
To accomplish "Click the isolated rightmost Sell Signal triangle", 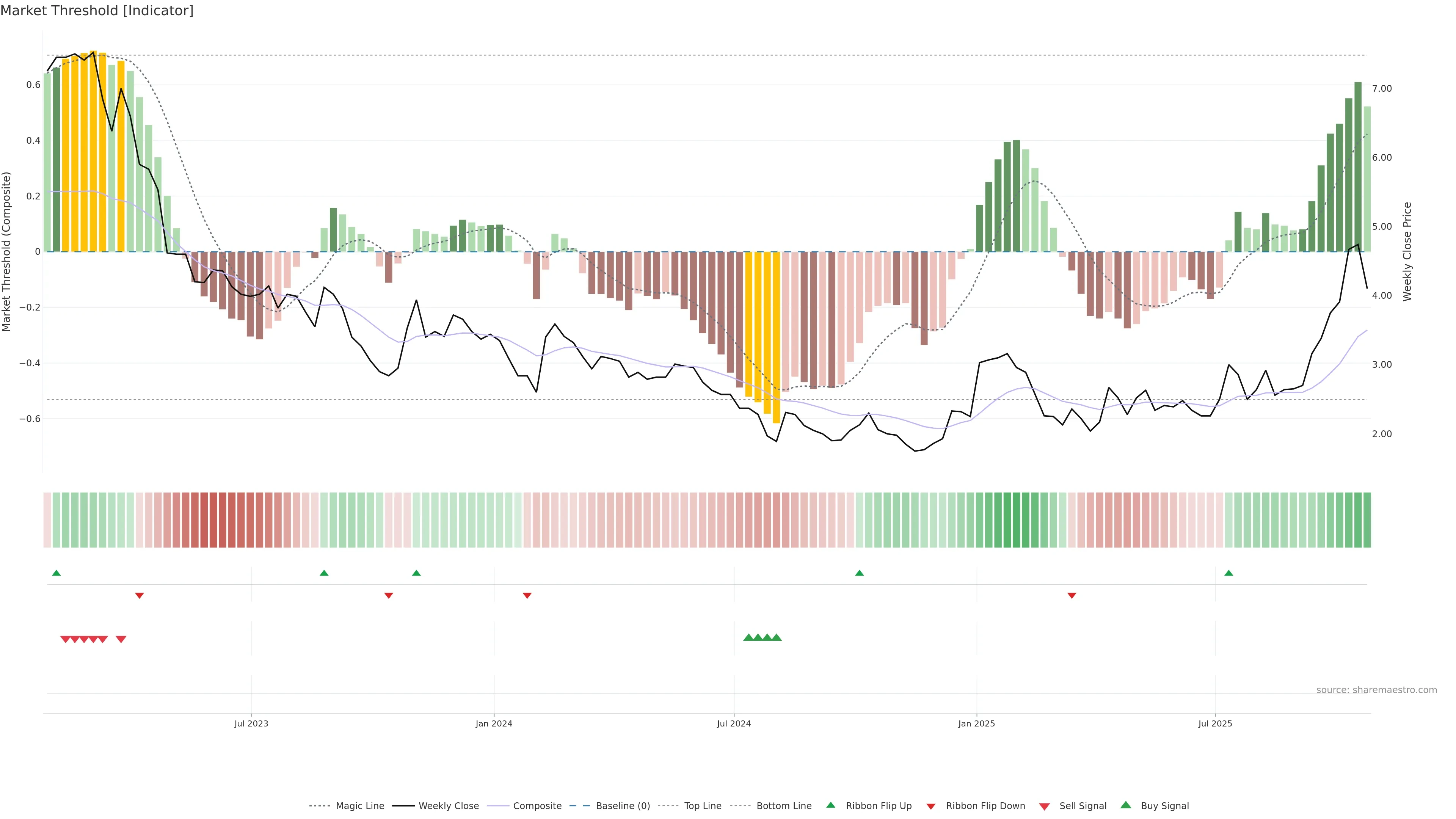I will [121, 639].
